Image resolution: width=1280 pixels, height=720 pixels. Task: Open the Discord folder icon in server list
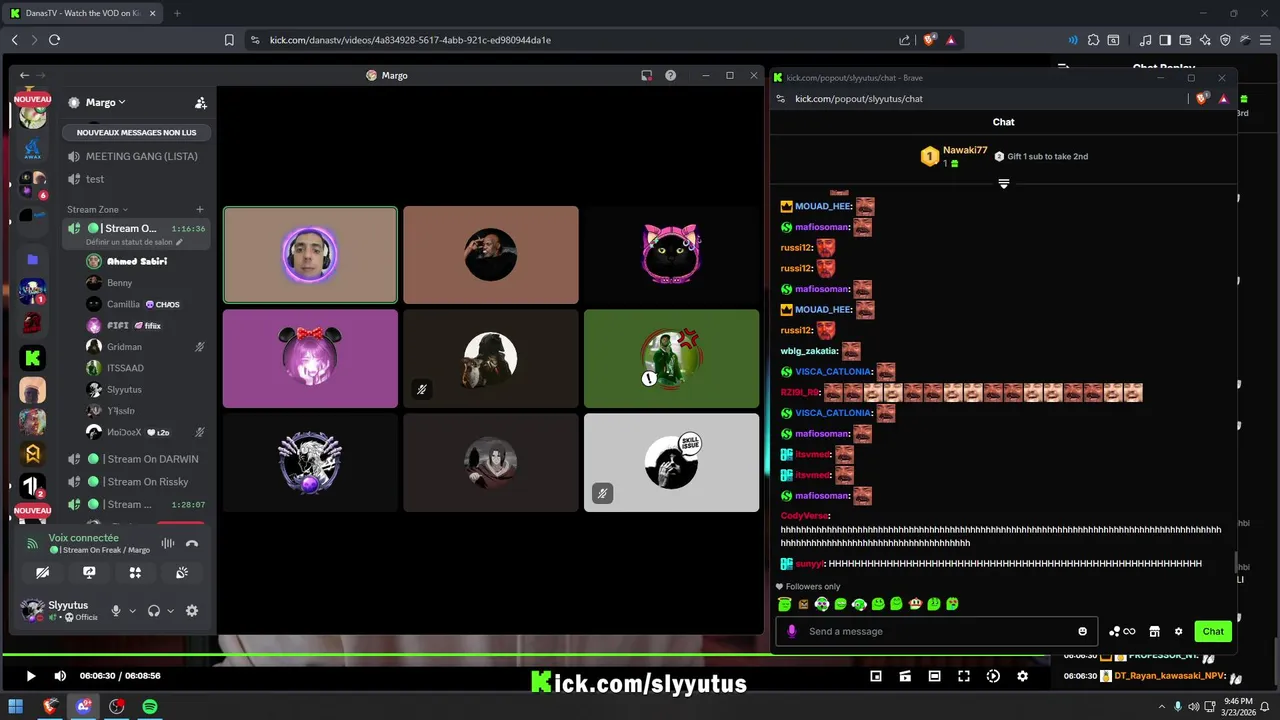click(x=33, y=259)
